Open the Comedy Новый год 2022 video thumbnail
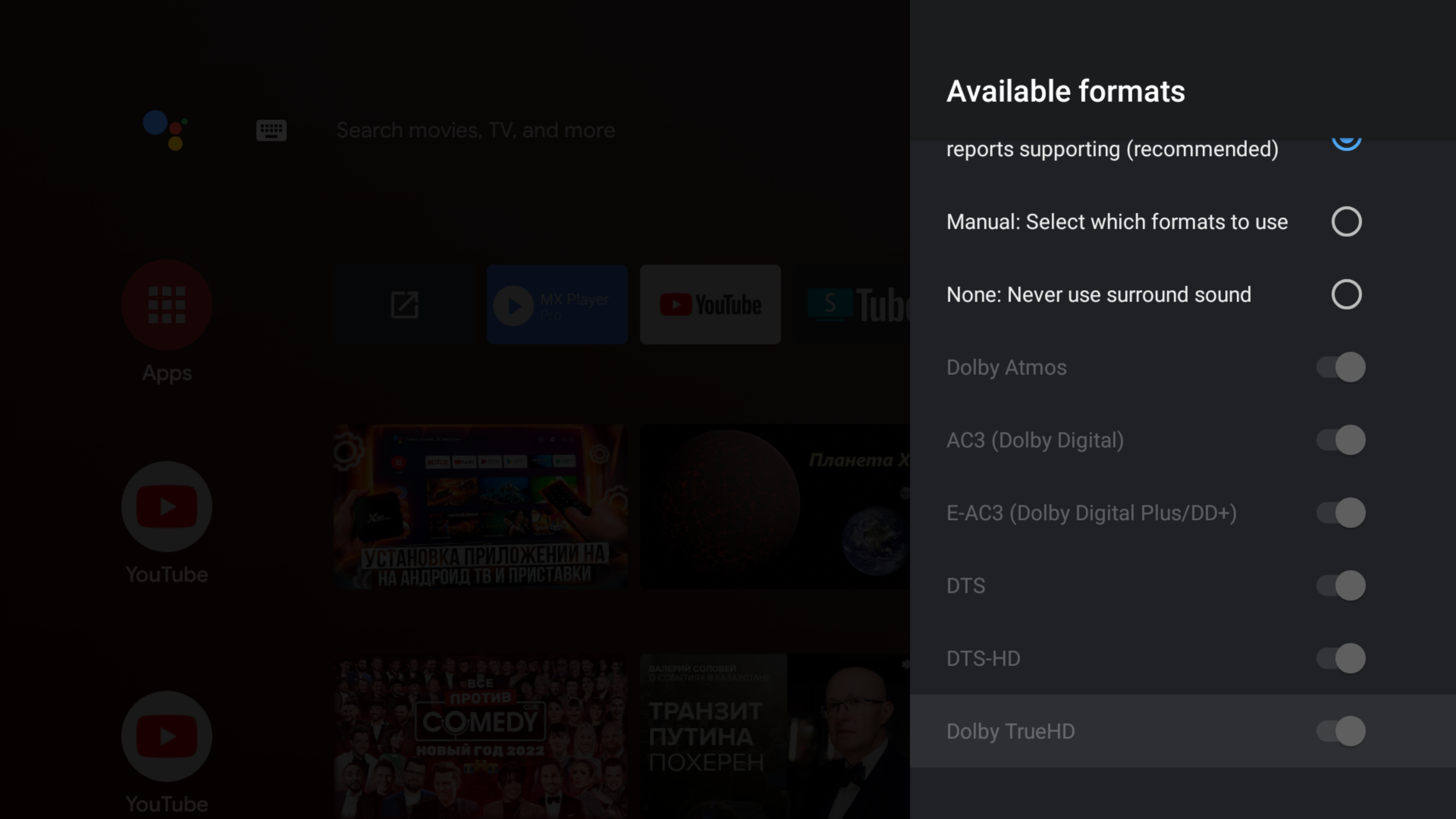 (480, 736)
